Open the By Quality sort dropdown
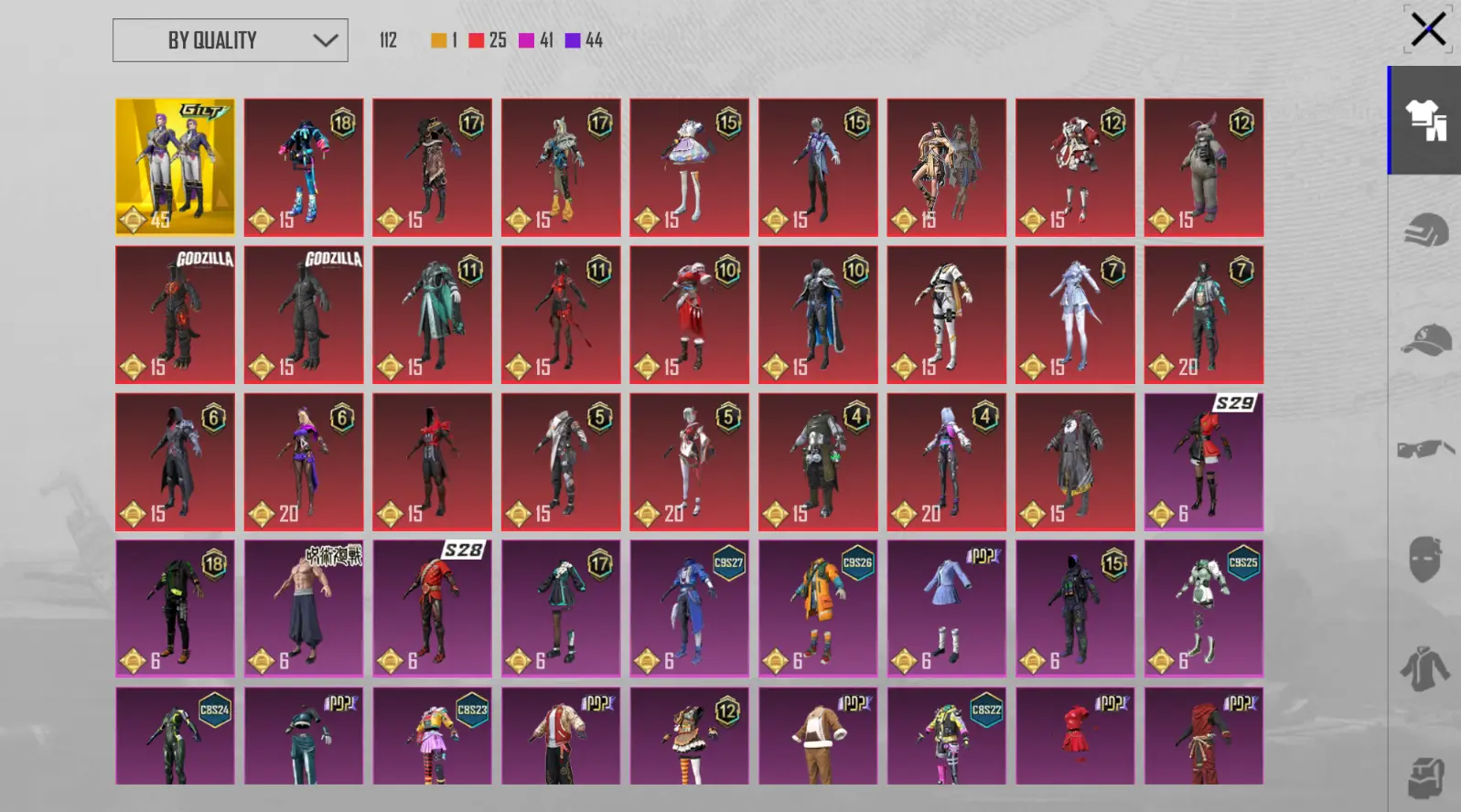 [x=231, y=40]
